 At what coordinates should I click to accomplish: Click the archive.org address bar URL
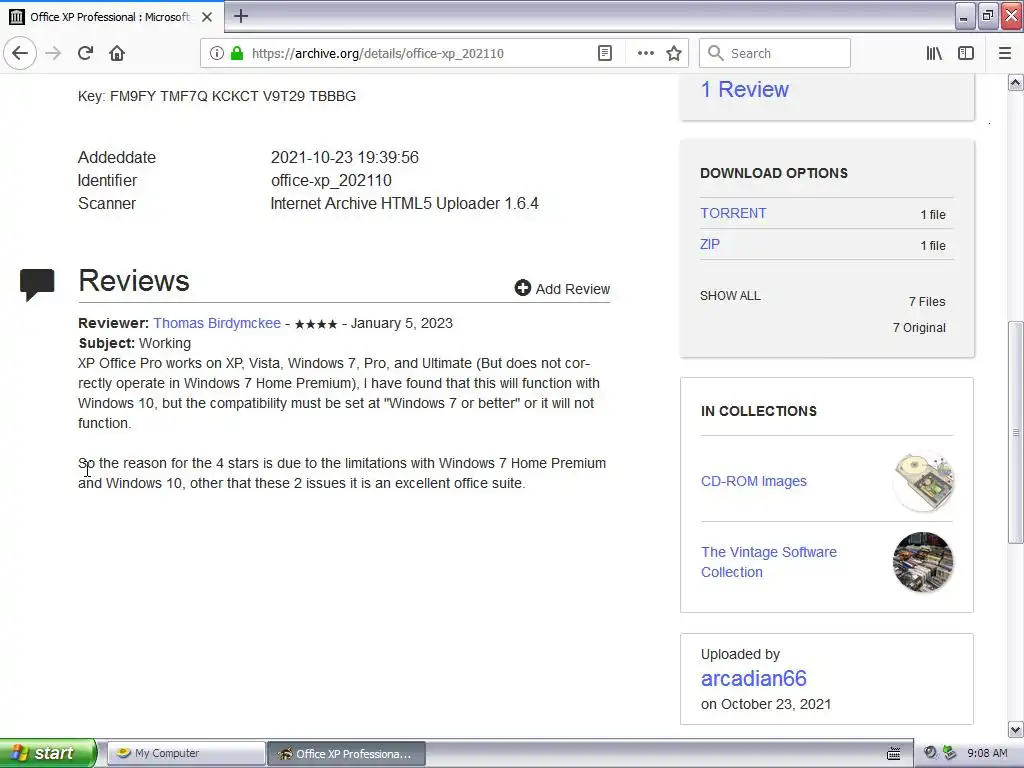point(377,54)
